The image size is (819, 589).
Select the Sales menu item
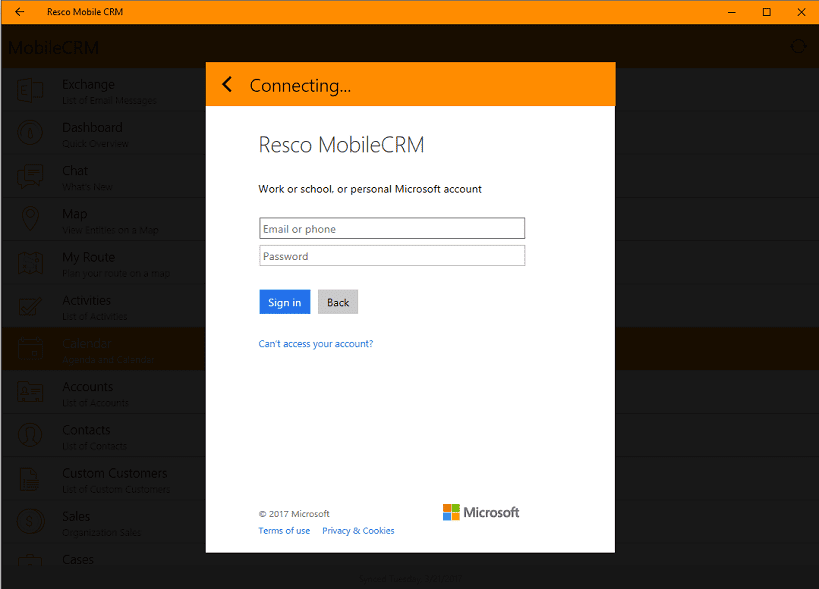(104, 522)
